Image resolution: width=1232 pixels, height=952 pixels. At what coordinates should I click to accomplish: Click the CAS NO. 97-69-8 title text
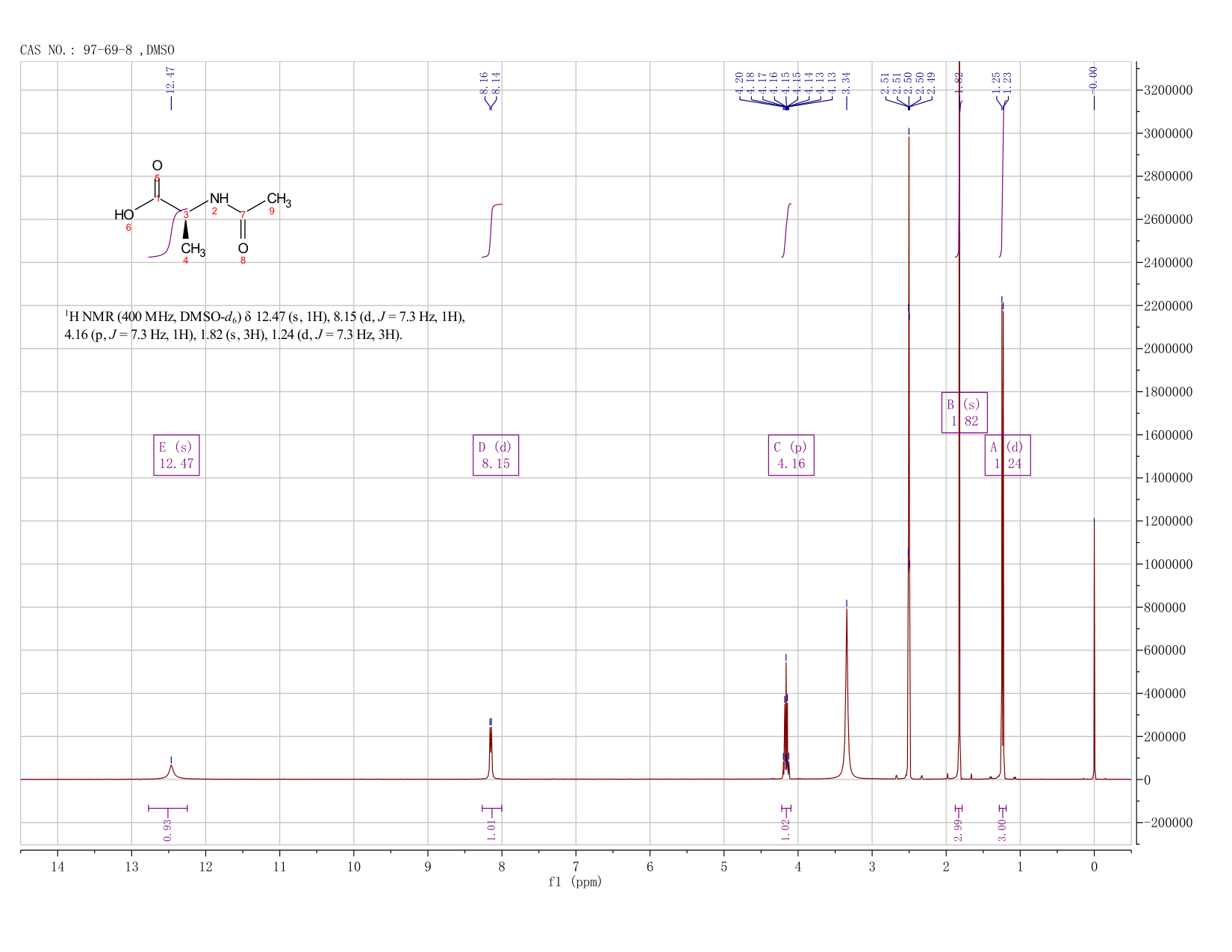point(97,50)
